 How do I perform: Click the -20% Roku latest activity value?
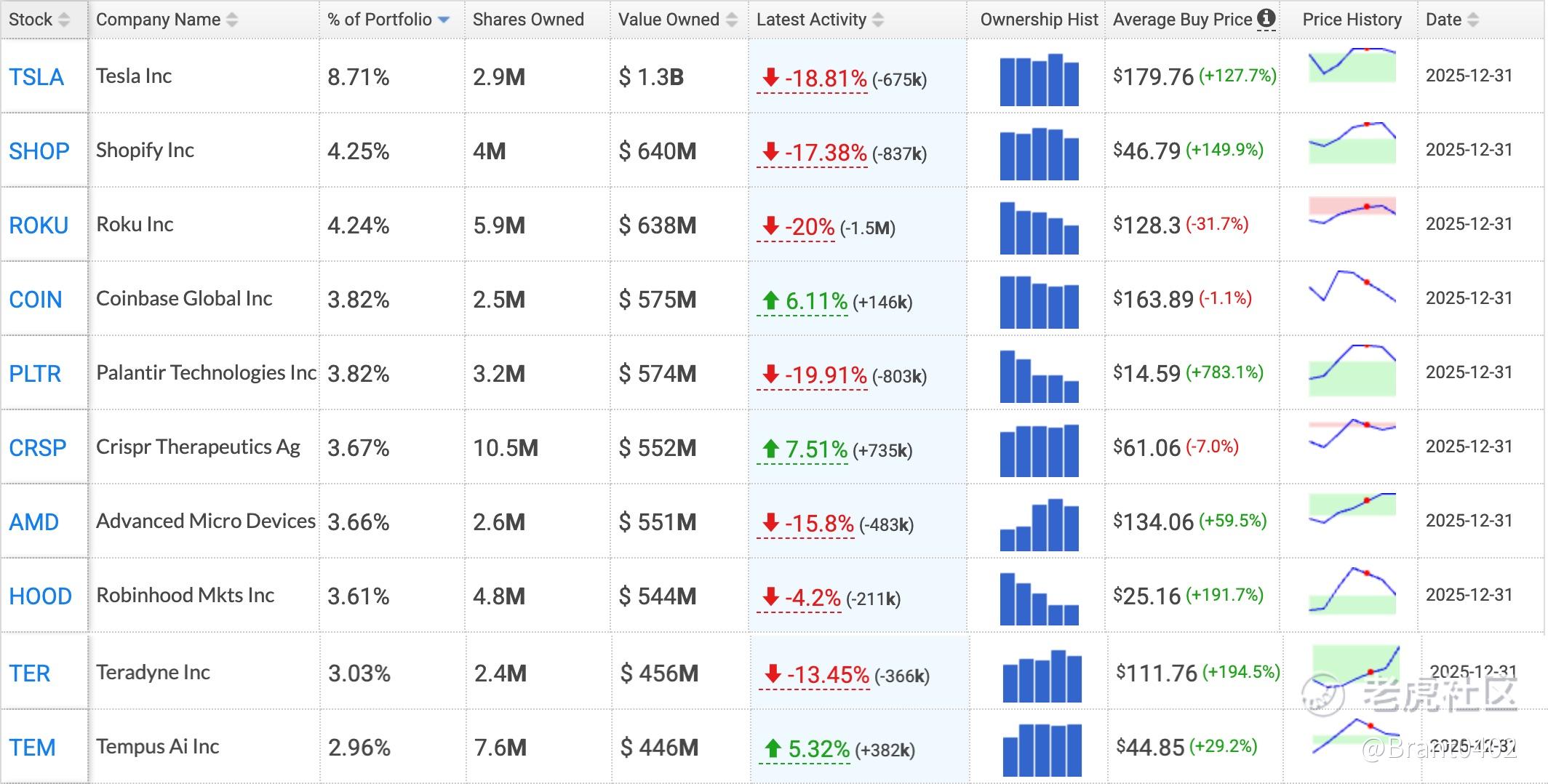(810, 227)
